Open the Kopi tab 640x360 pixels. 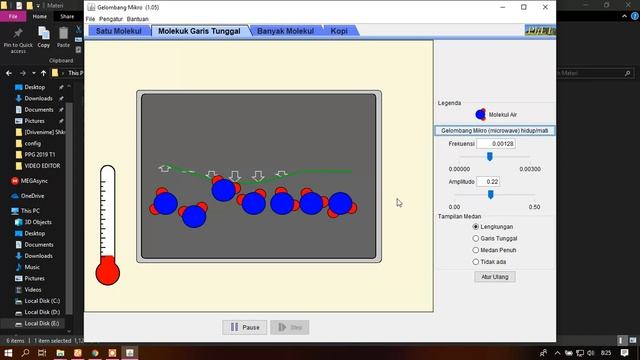tap(339, 31)
